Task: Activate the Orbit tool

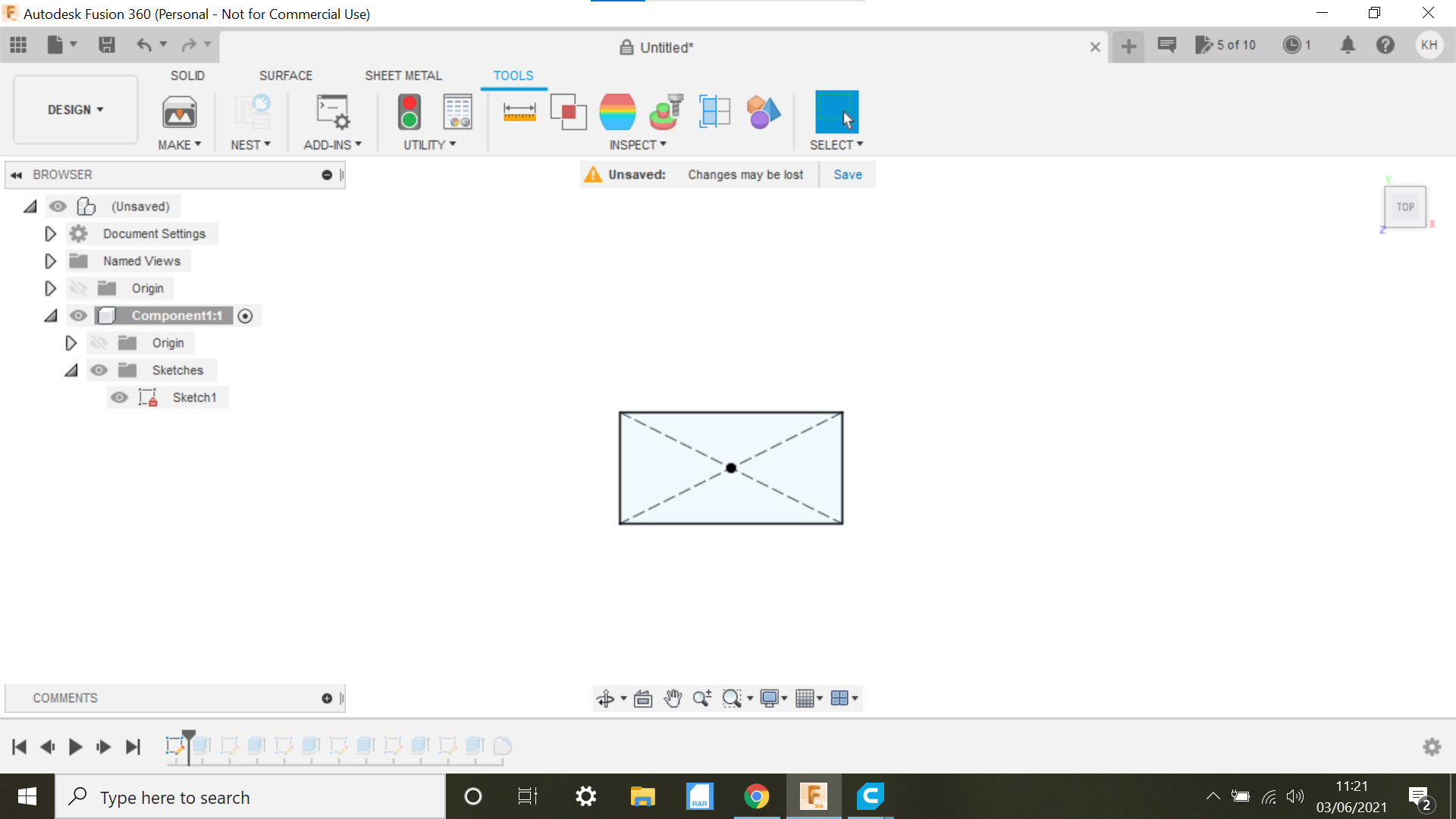Action: click(x=606, y=698)
